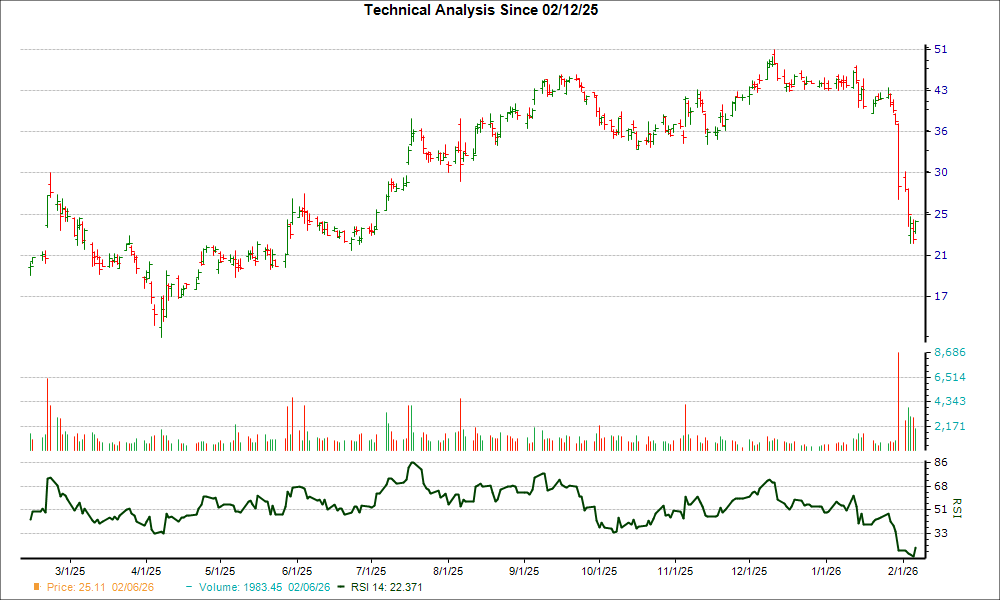Click the black RSI 14 legend dash icon

pyautogui.click(x=340, y=588)
